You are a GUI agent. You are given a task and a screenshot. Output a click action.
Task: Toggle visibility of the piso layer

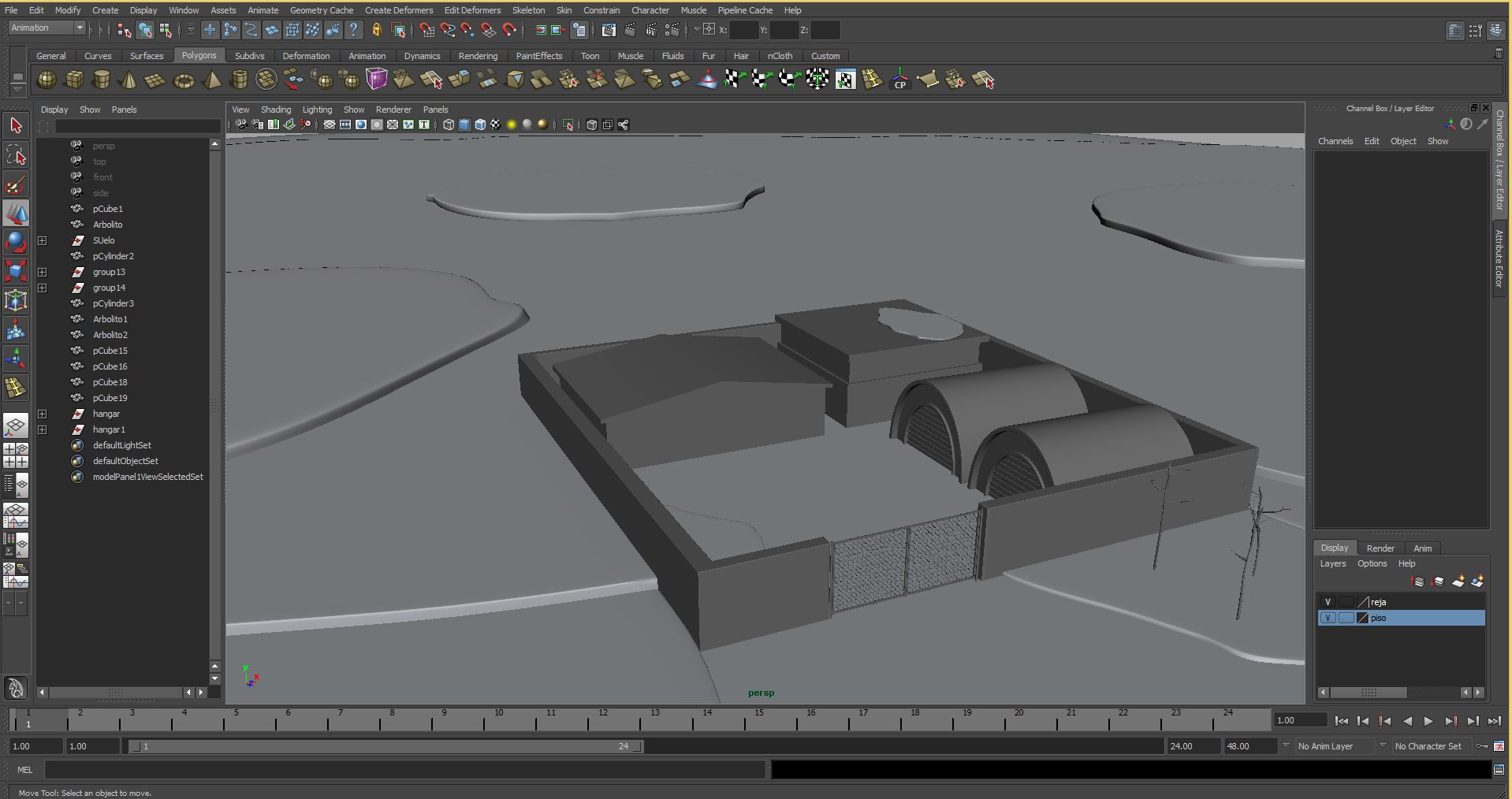(1328, 618)
